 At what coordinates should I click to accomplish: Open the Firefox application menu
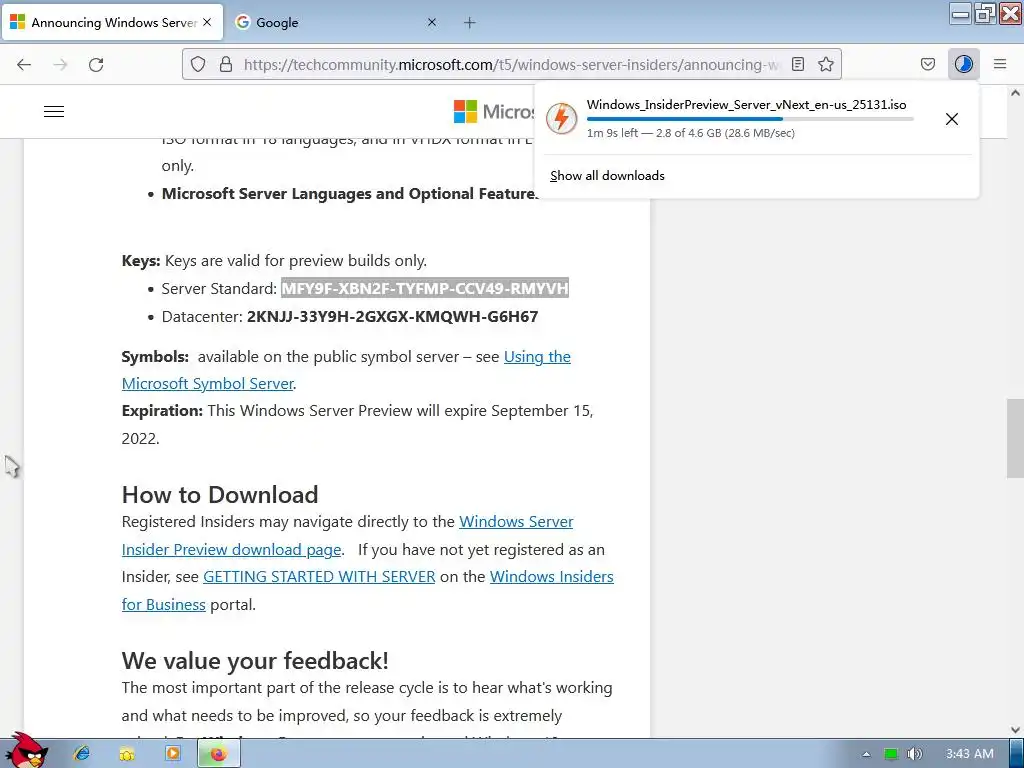[x=1000, y=64]
